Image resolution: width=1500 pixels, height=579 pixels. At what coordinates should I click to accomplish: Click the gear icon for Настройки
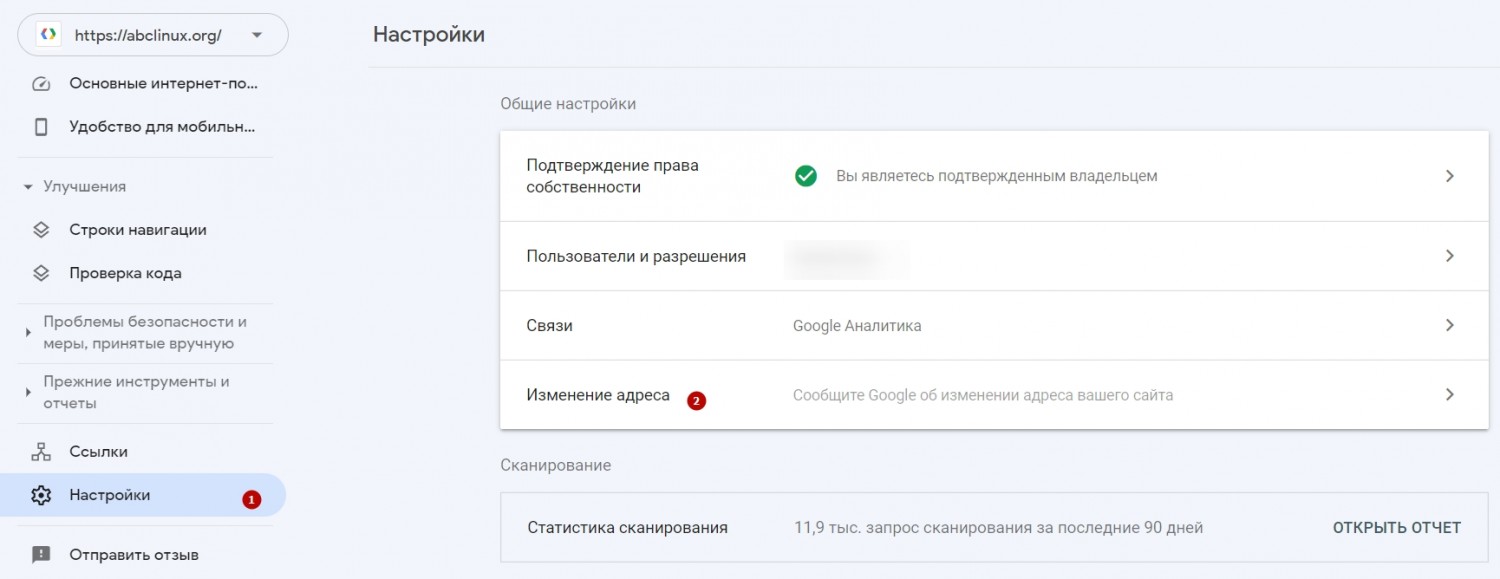coord(41,495)
